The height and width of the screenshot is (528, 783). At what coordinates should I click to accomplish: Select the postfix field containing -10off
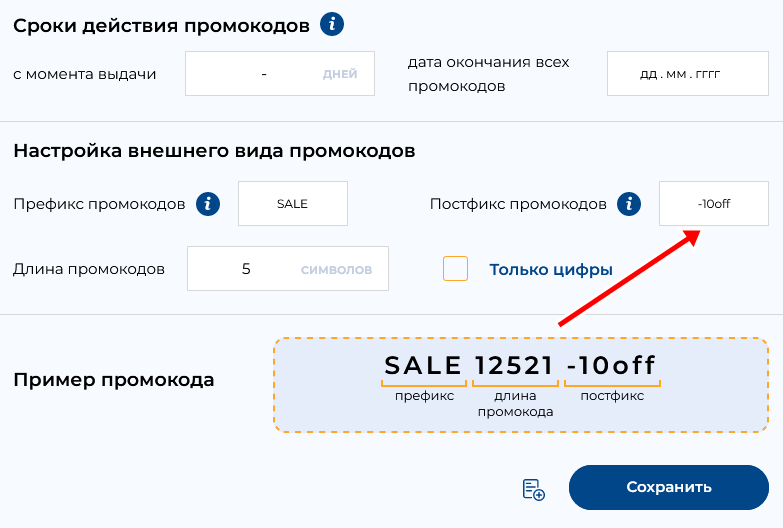point(714,204)
